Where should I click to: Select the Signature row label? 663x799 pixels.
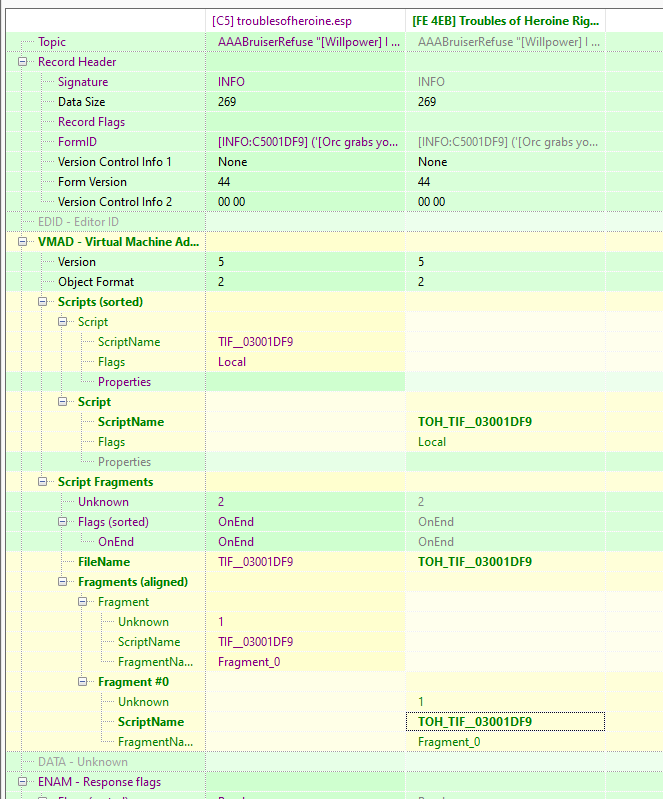click(83, 82)
